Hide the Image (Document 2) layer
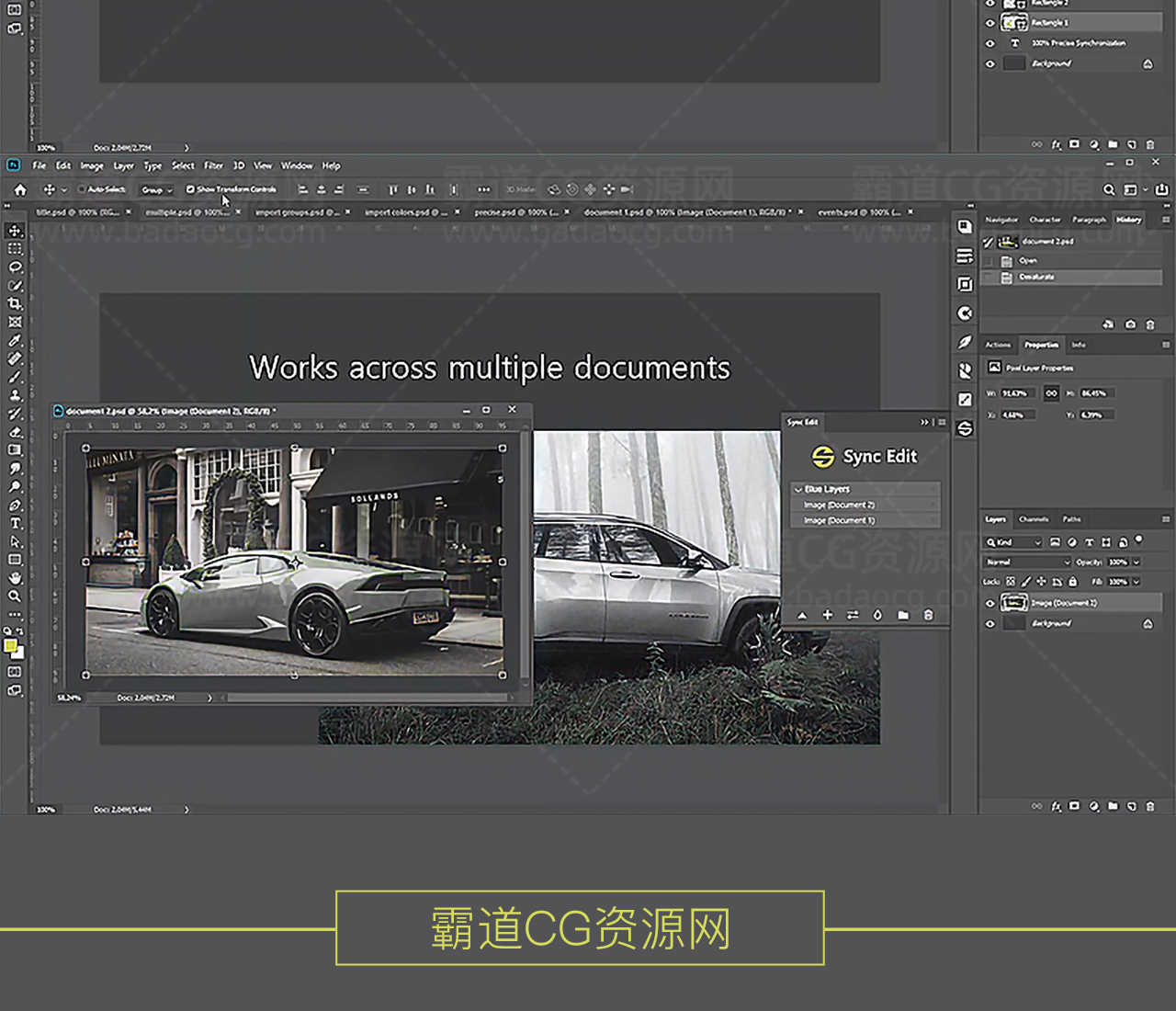The image size is (1176, 1011). pos(989,603)
